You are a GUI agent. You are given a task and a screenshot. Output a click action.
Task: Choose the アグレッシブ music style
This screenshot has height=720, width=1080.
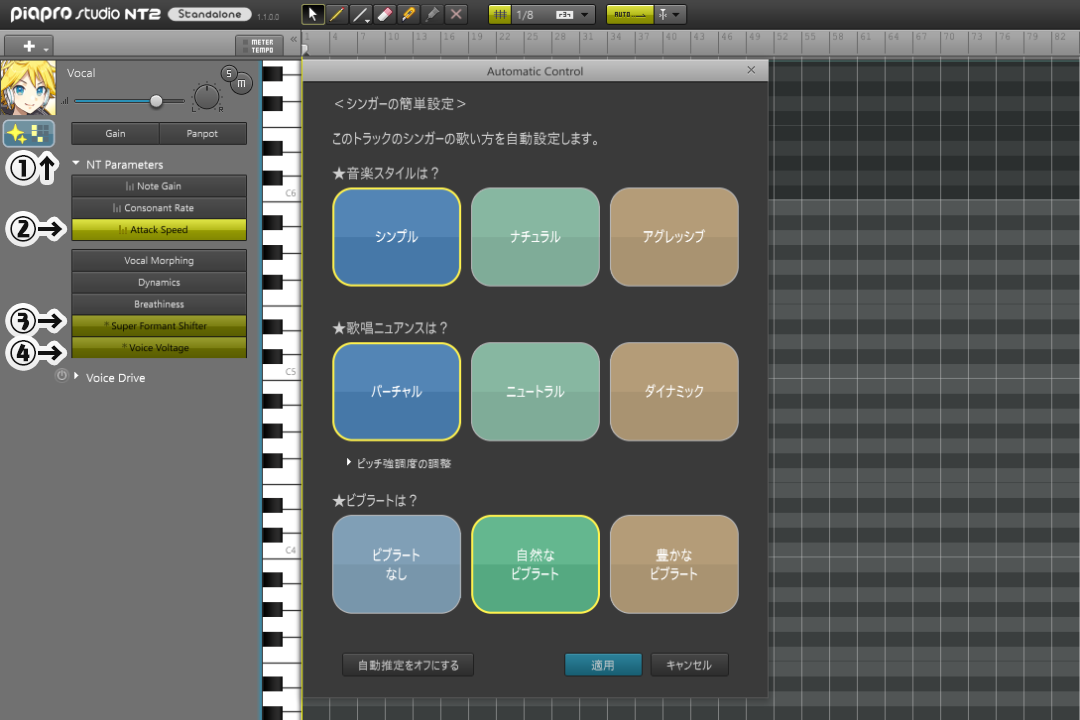click(674, 237)
